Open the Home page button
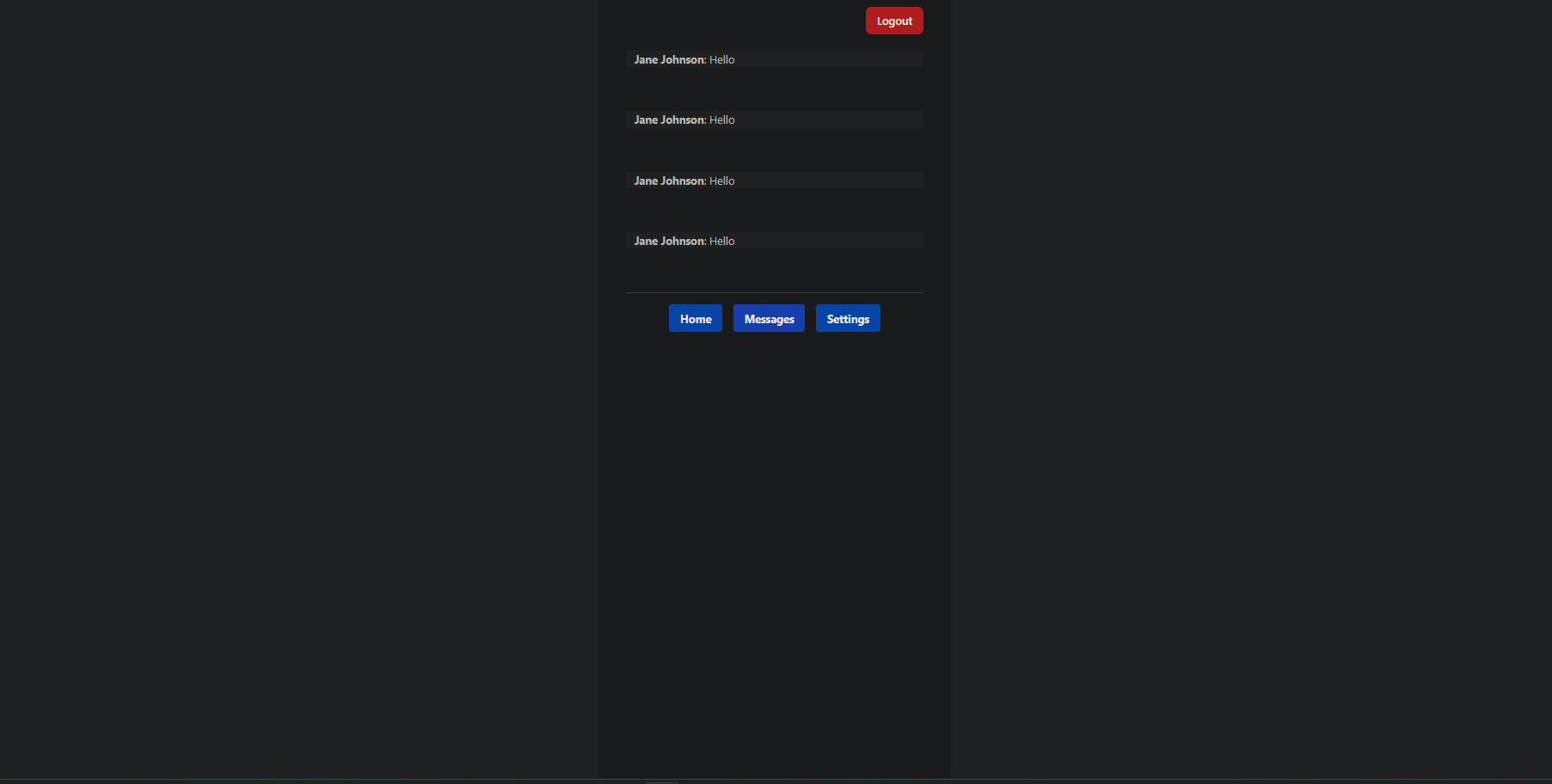 (696, 318)
